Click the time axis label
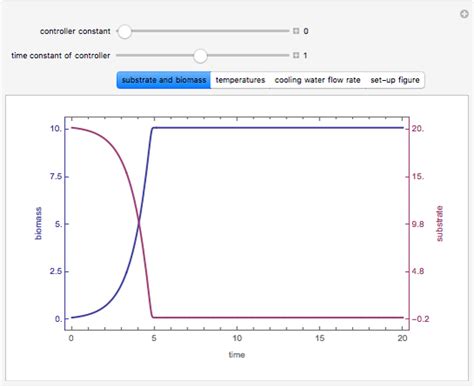Image resolution: width=474 pixels, height=388 pixels. 237,355
